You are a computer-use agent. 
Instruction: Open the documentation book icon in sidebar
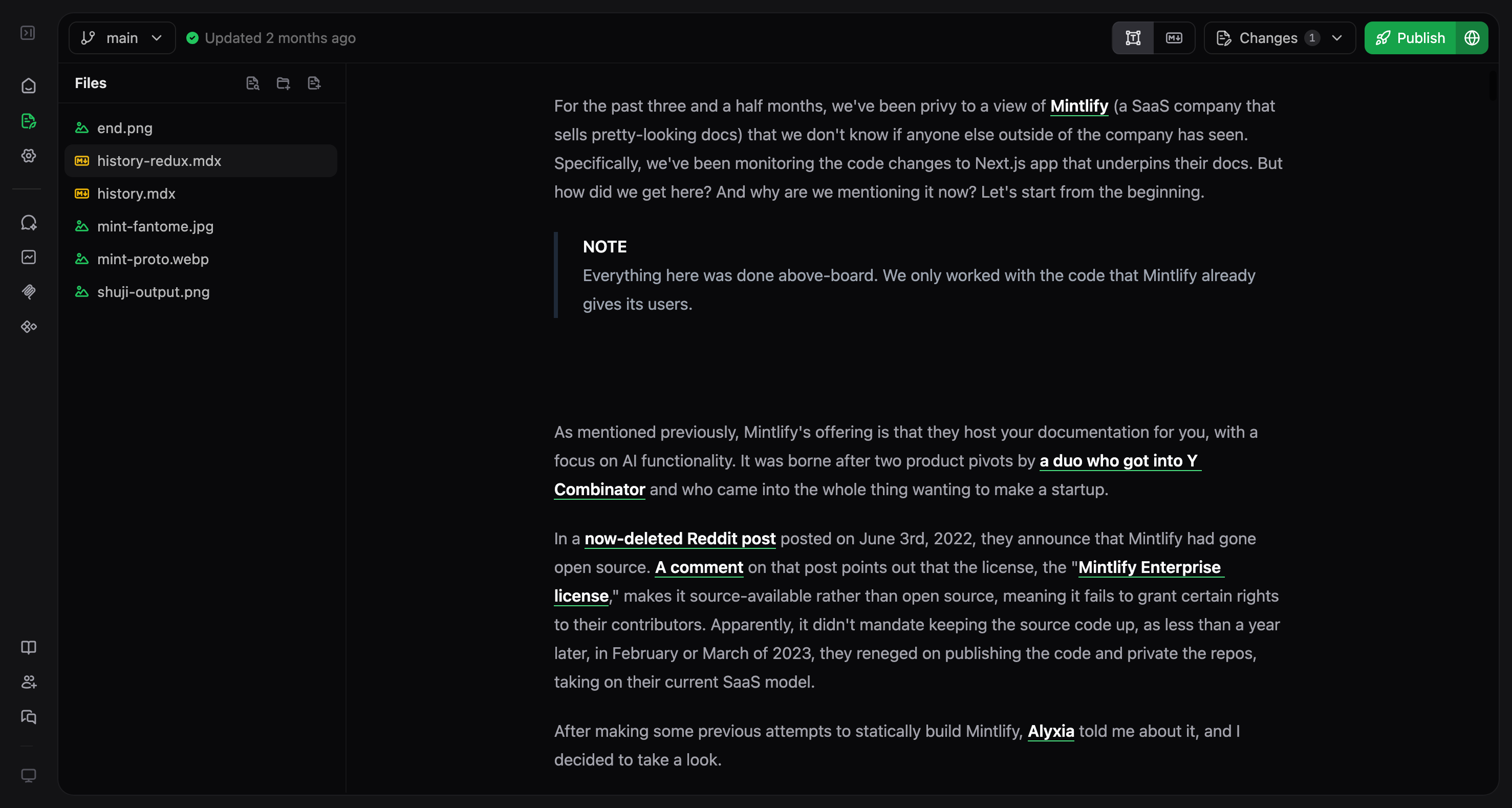(28, 647)
